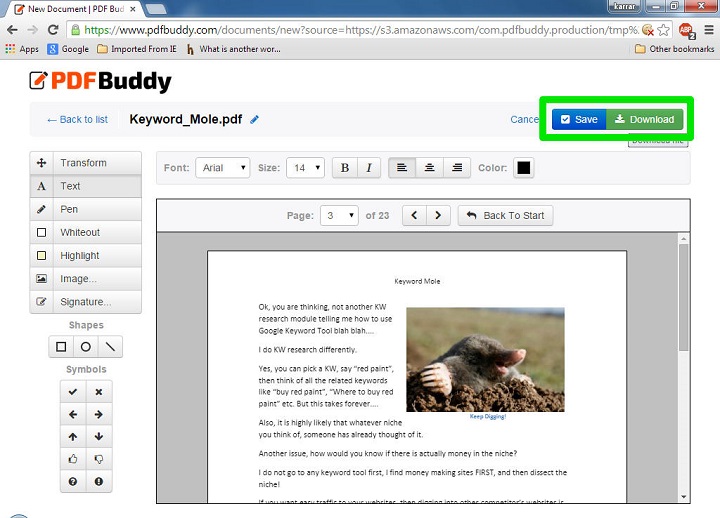Align text to the right
Viewport: 720px width, 518px height.
457,168
